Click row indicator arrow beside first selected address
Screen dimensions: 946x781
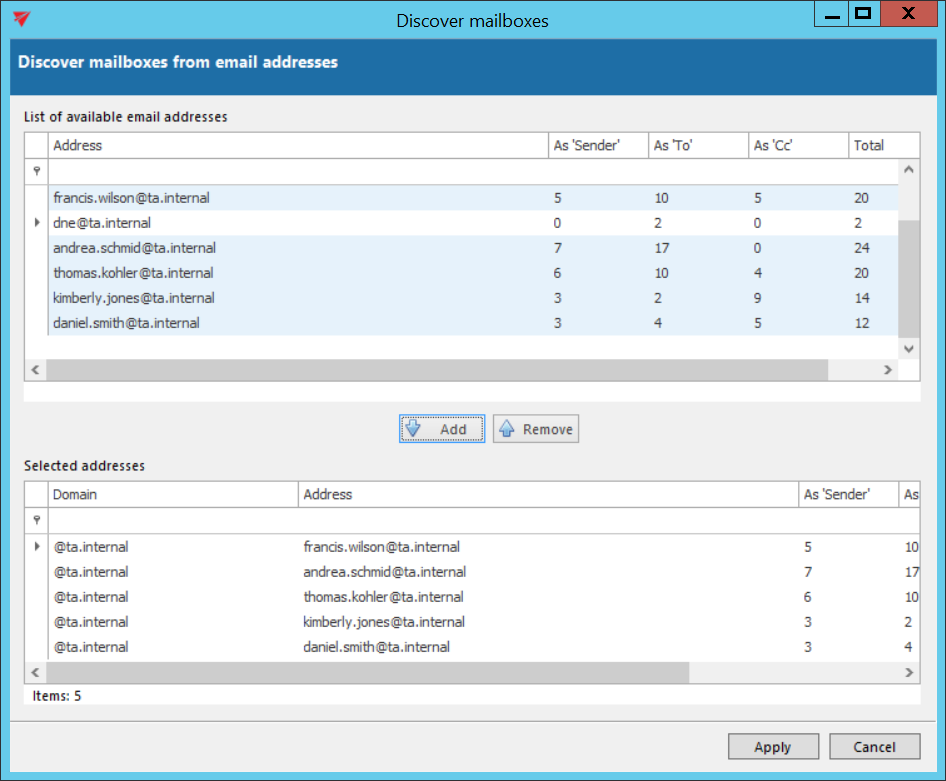pyautogui.click(x=37, y=547)
